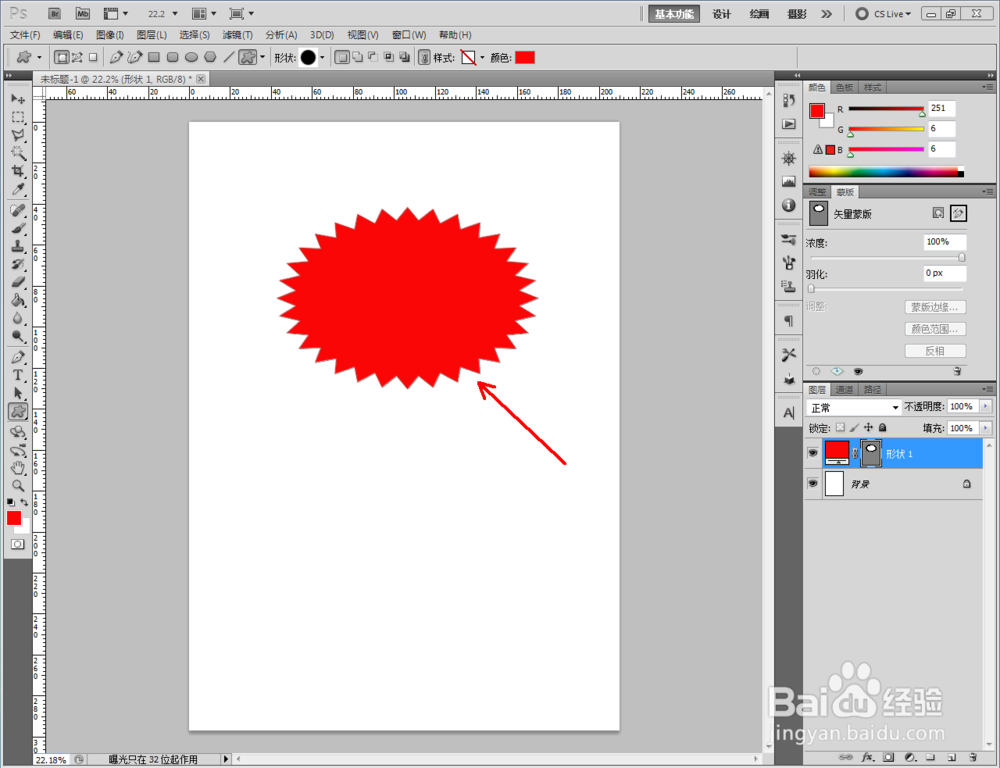Viewport: 1000px width, 768px height.
Task: Select the Paint Bucket tool
Action: coord(18,300)
